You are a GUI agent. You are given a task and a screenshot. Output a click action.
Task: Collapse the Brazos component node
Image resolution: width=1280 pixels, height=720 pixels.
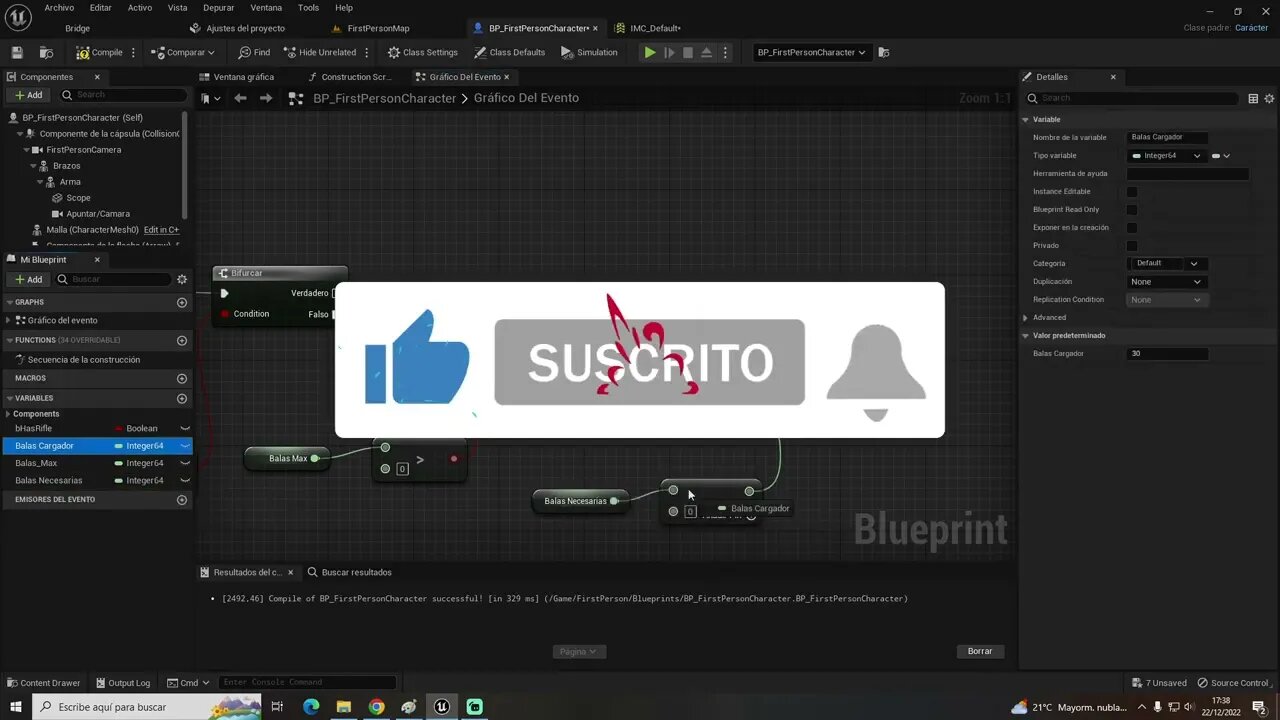click(33, 166)
